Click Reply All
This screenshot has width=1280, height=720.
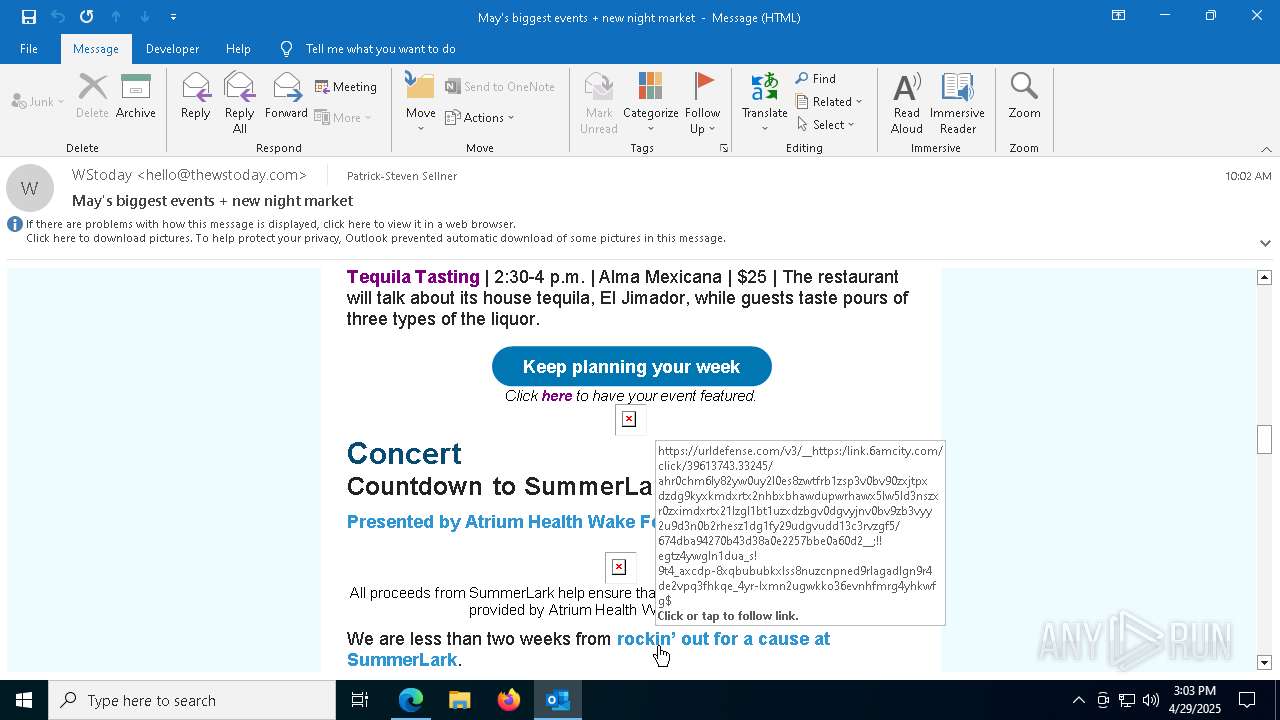240,103
